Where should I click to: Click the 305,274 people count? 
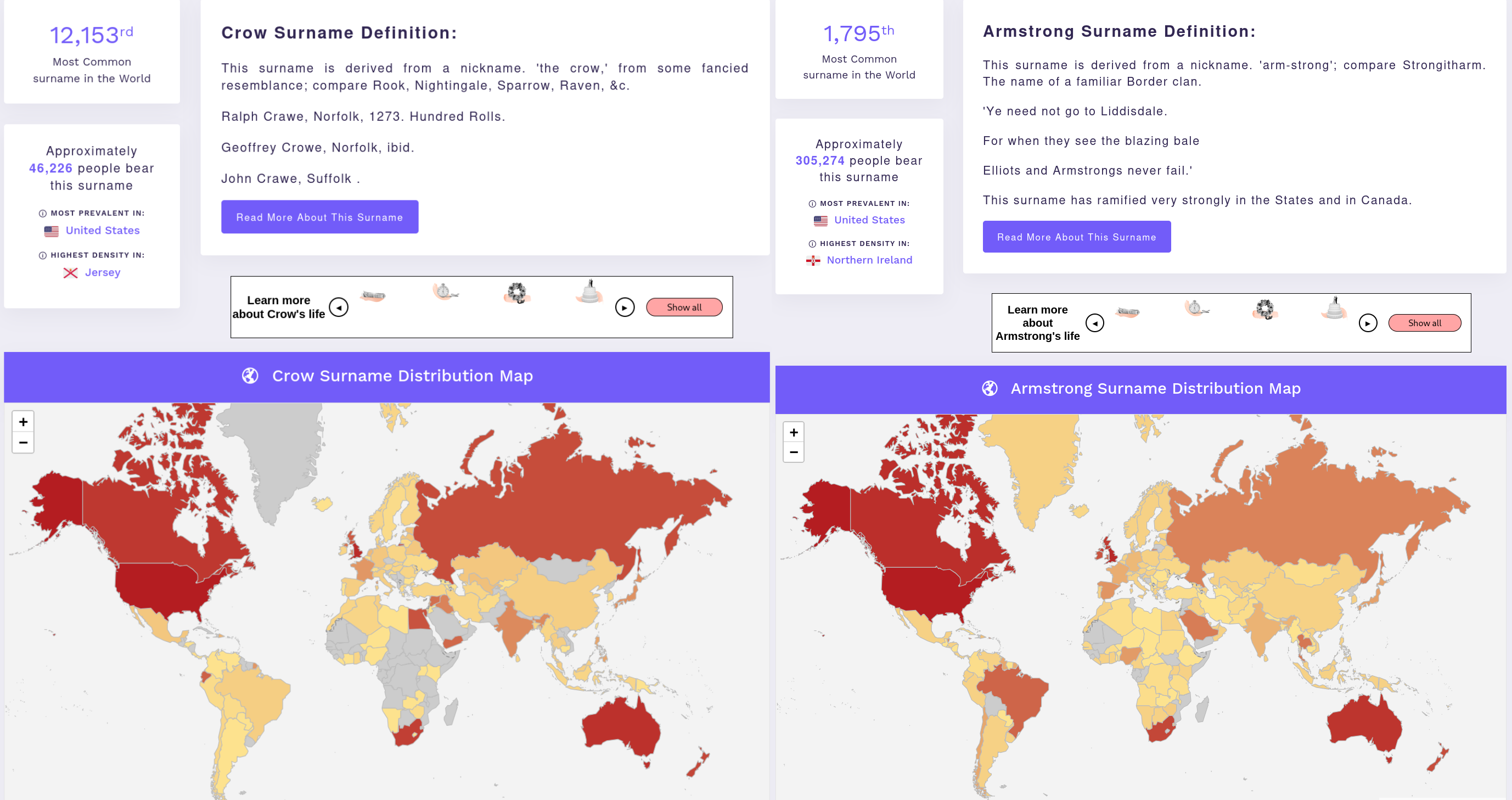point(820,161)
